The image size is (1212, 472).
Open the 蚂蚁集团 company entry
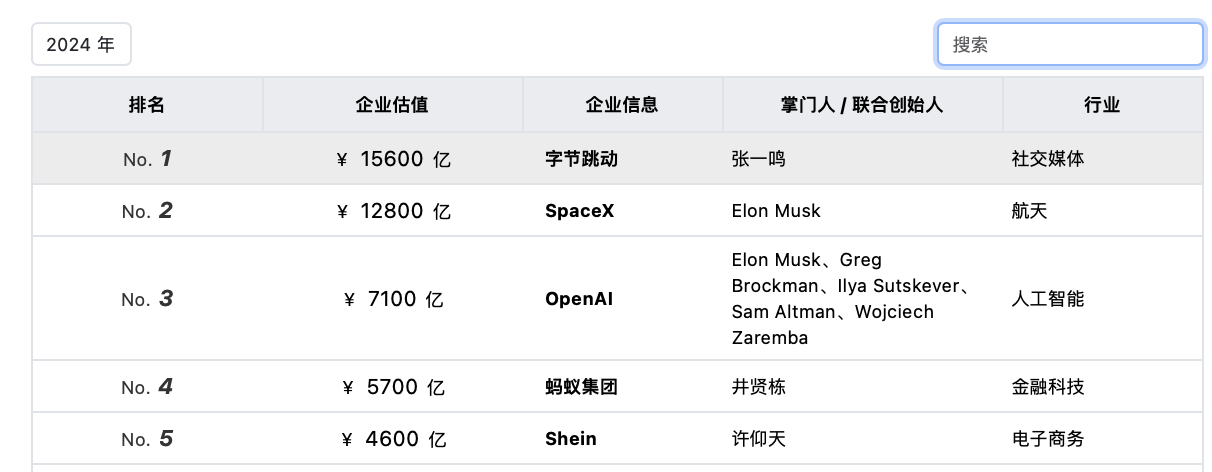click(x=581, y=387)
